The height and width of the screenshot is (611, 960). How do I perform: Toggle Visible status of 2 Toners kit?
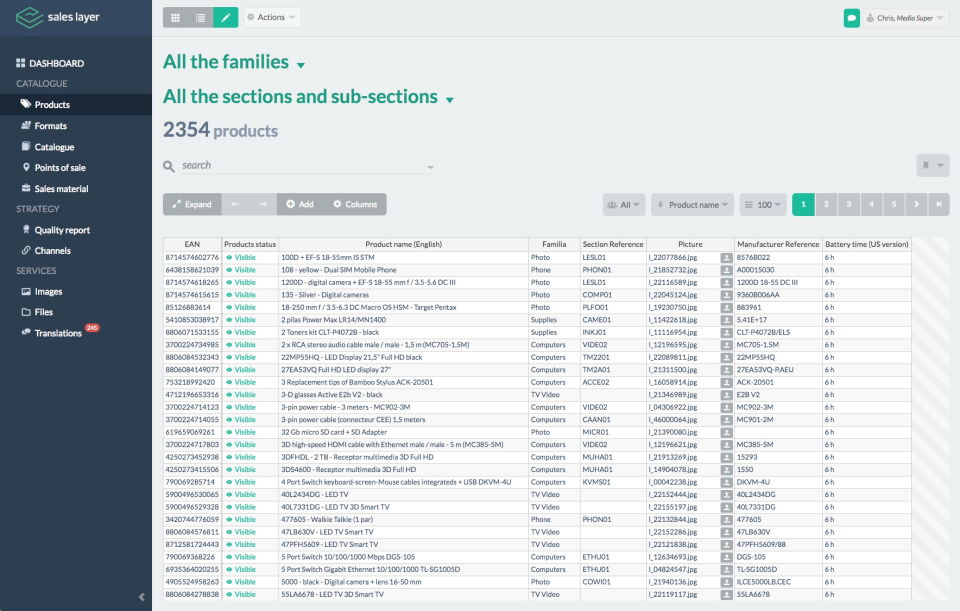coord(241,332)
